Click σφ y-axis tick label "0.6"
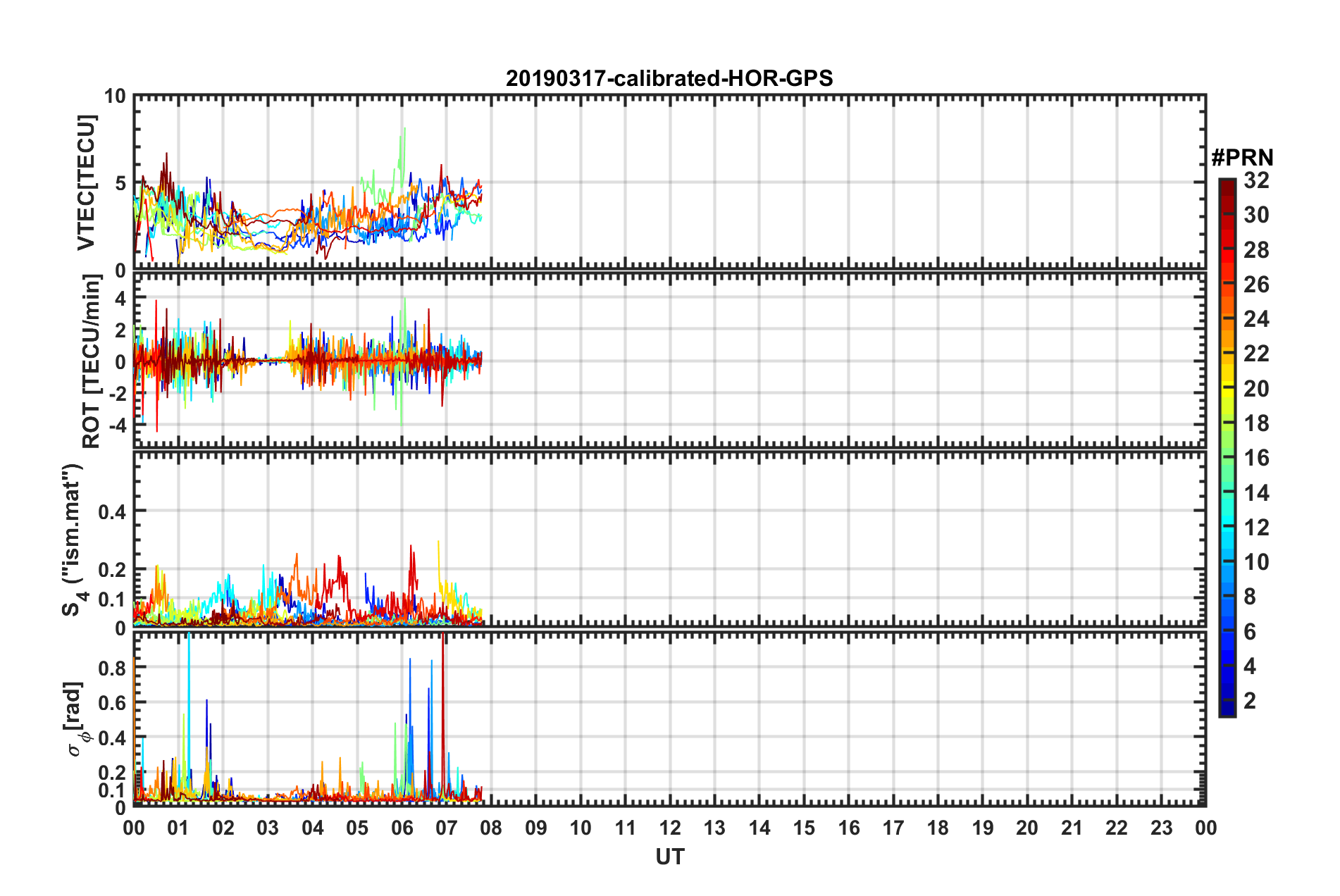The image size is (1340, 896). click(x=112, y=703)
